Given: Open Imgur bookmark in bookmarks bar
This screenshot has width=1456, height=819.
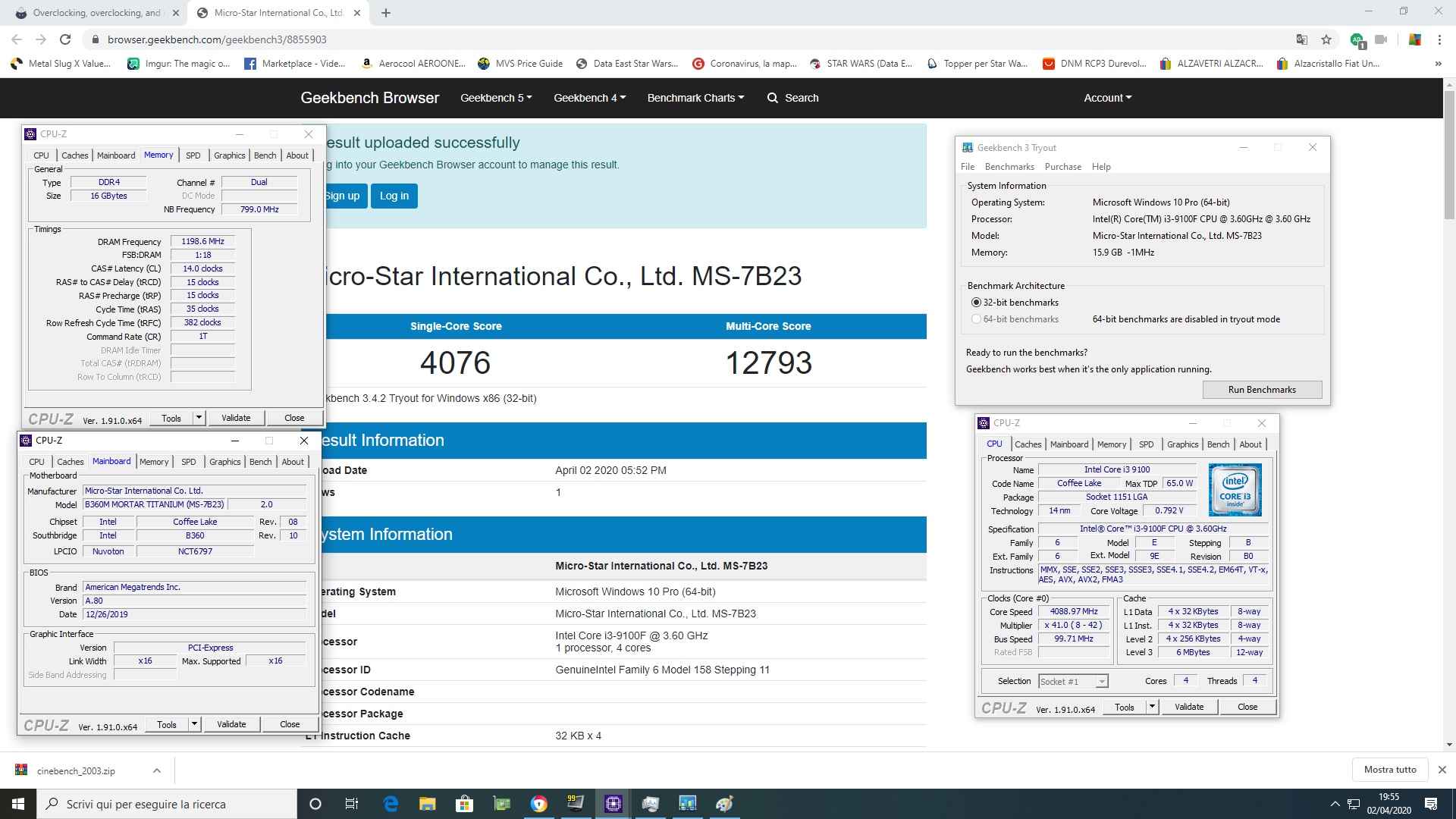Looking at the screenshot, I should tap(178, 64).
